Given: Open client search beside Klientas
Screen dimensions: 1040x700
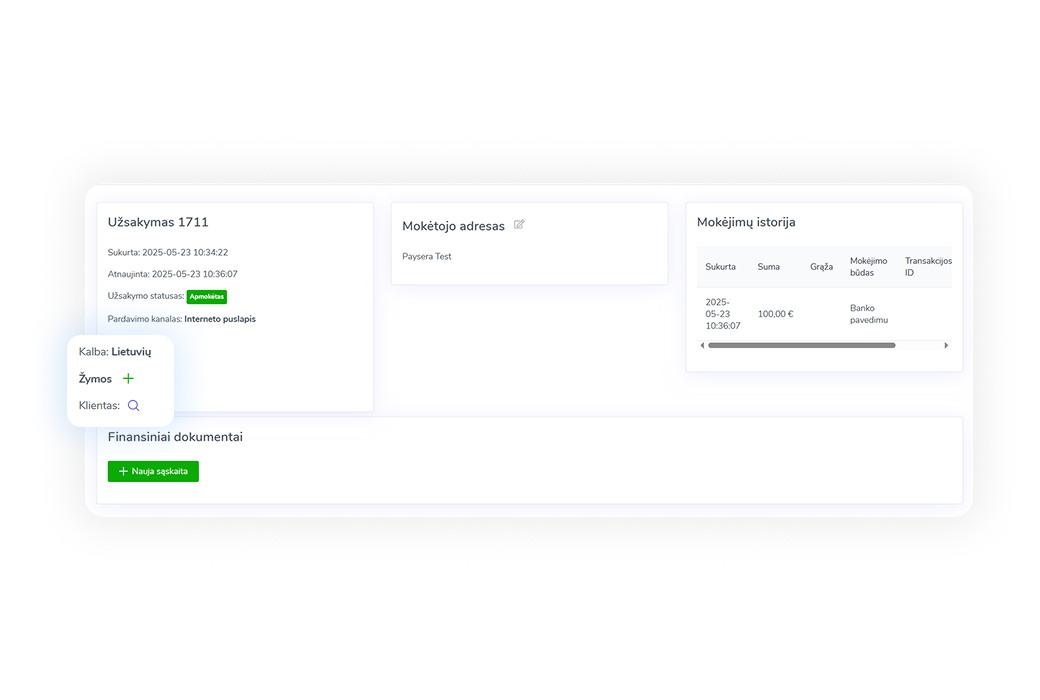Looking at the screenshot, I should pos(133,406).
